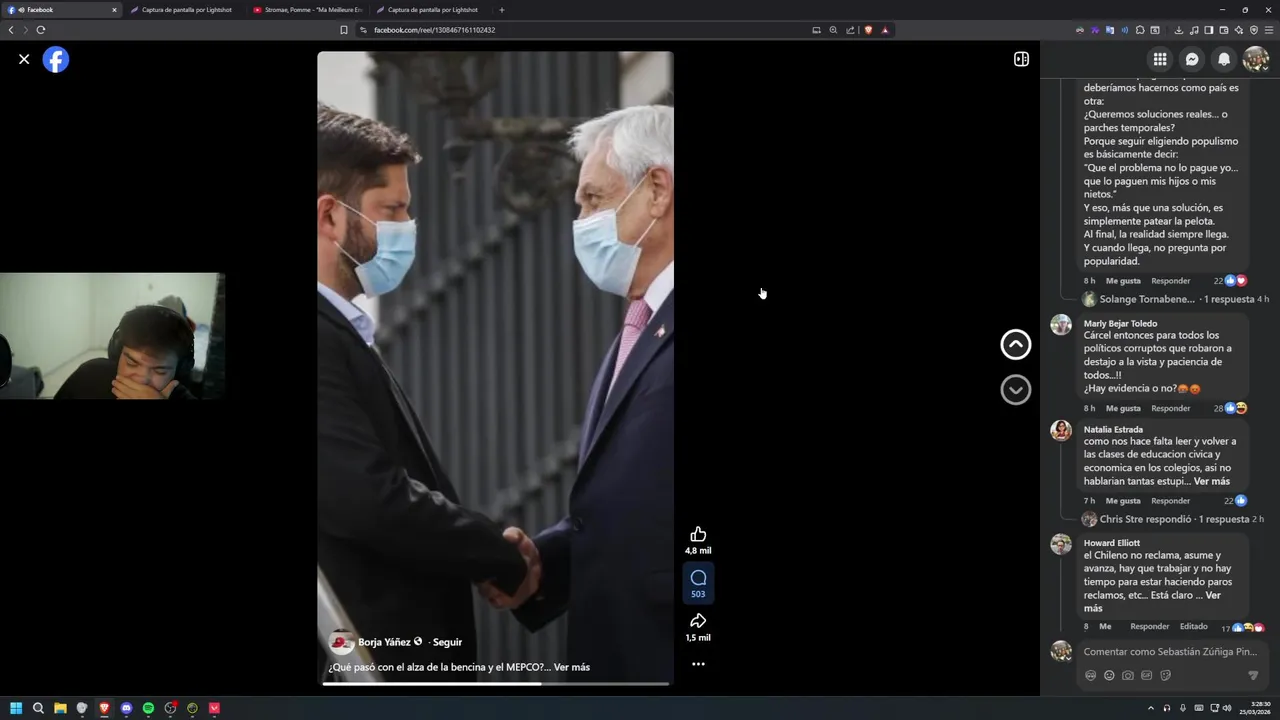This screenshot has height=720, width=1280.
Task: Toggle the comments side panel icon
Action: click(1021, 59)
